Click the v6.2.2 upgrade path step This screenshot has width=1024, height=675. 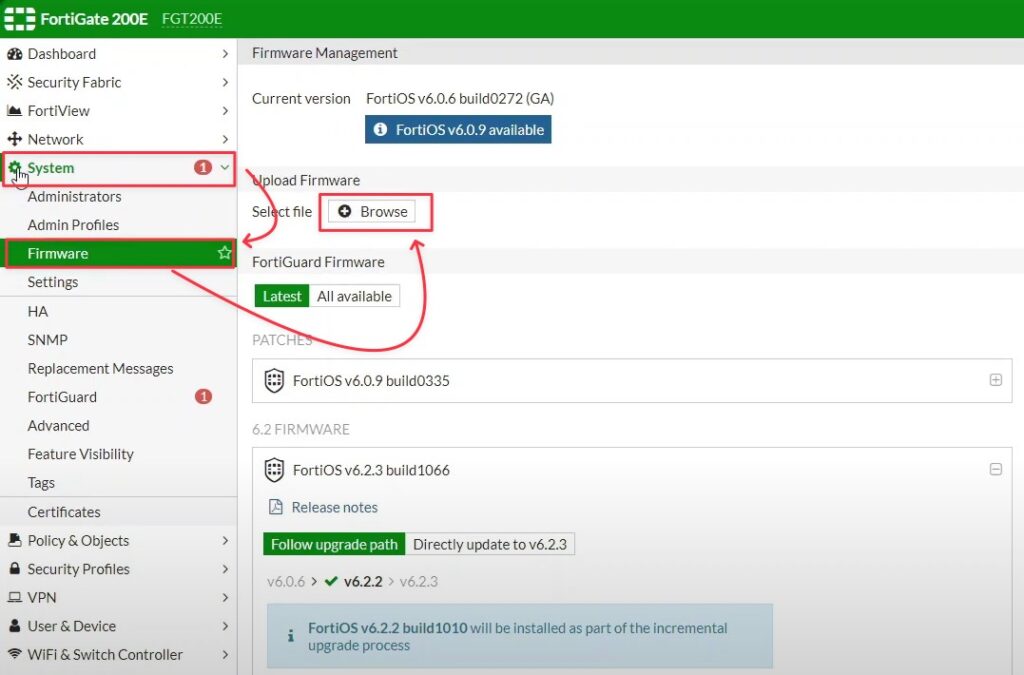coord(363,581)
